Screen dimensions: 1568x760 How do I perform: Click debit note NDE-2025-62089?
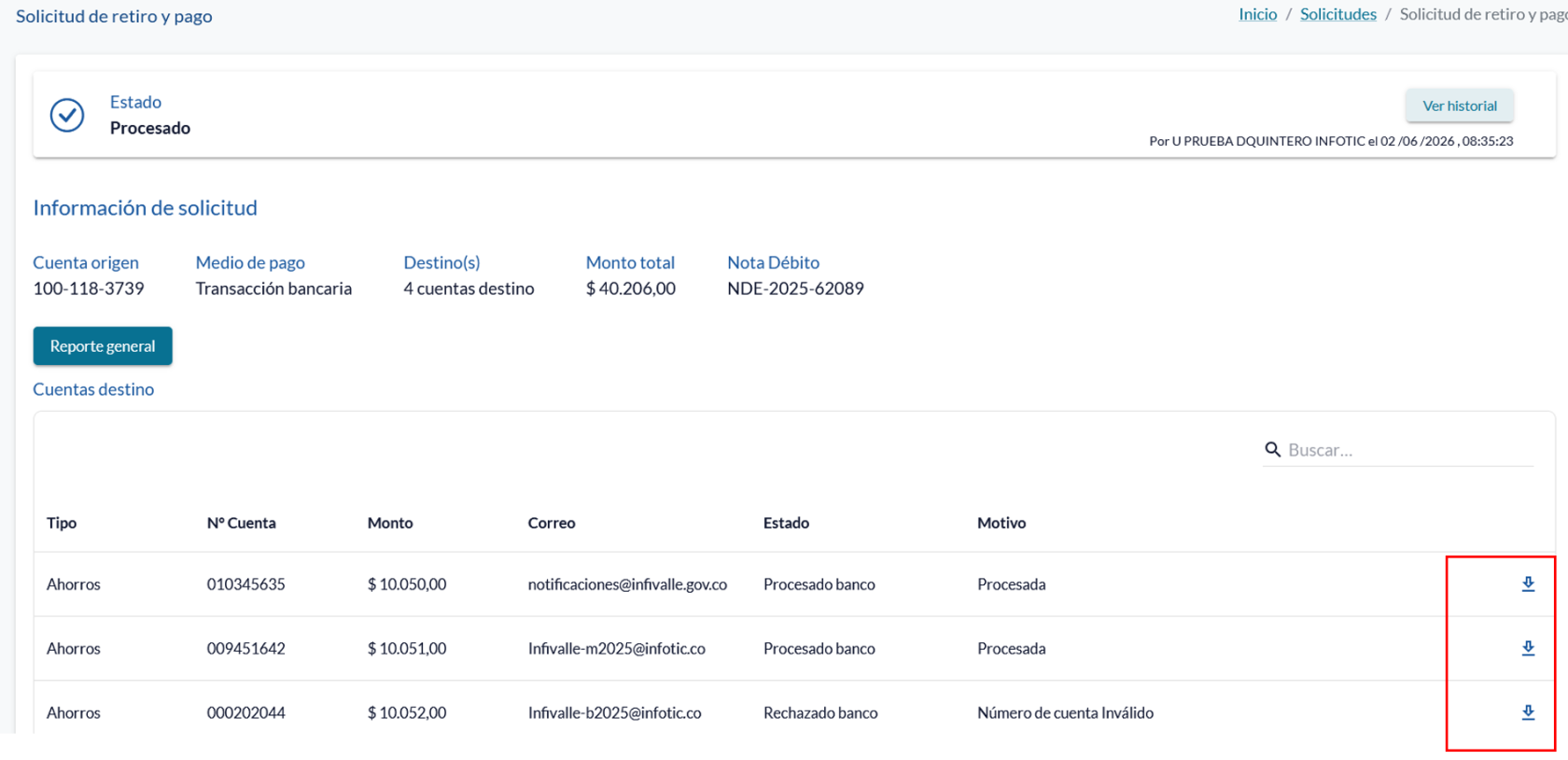(x=795, y=289)
